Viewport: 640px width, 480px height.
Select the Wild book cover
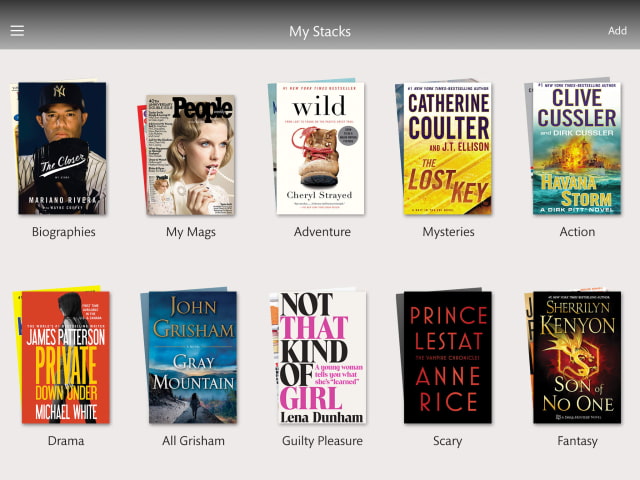321,148
